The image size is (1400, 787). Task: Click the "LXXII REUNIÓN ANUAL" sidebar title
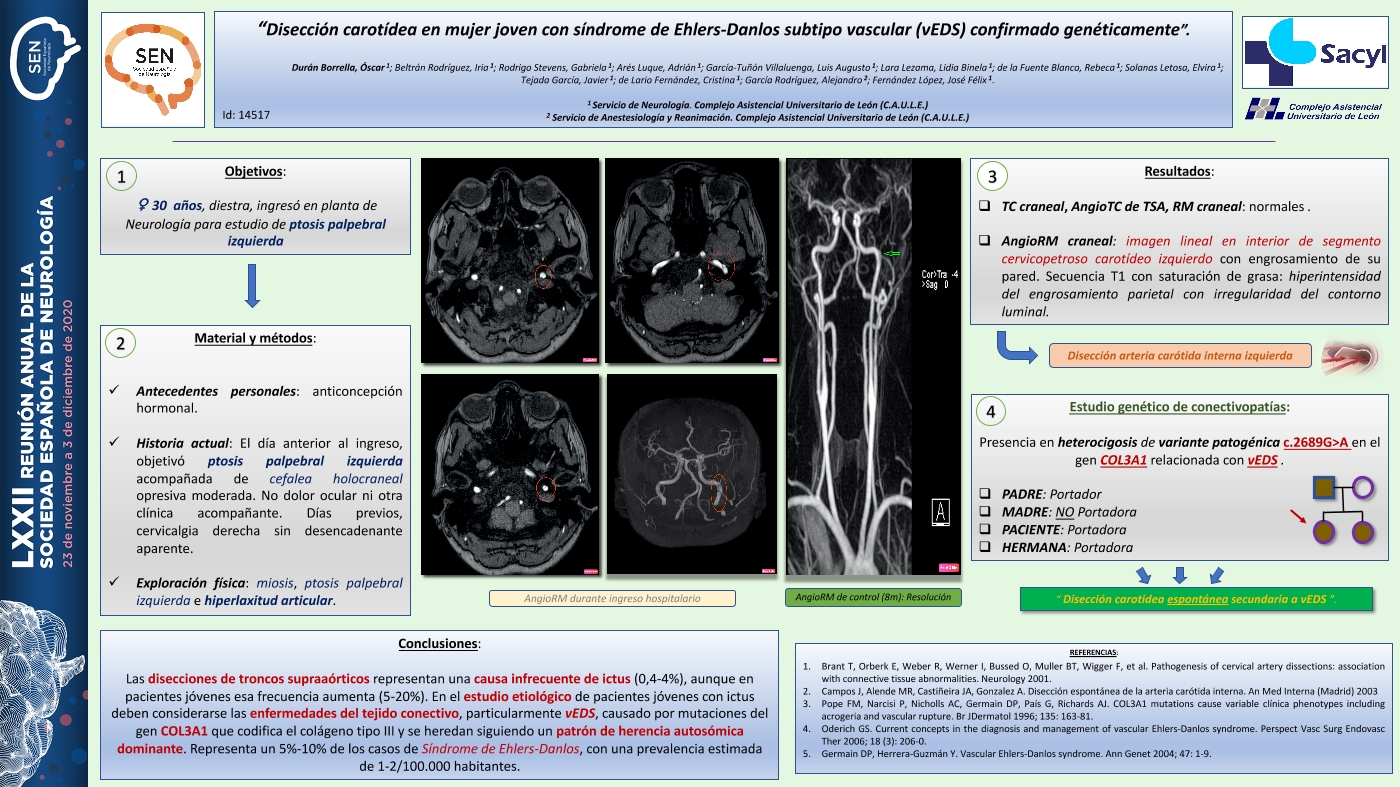tap(26, 416)
